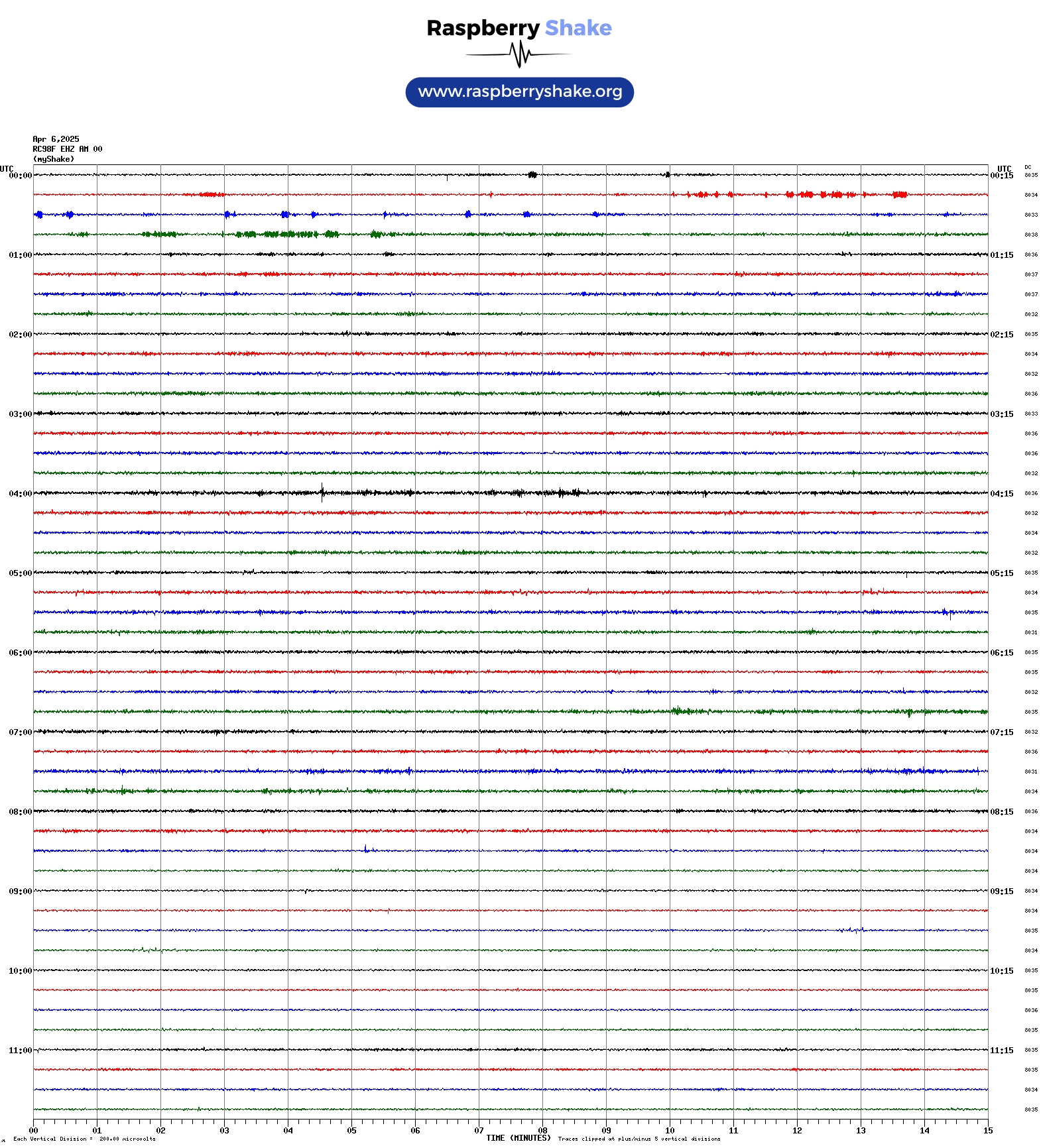The width and height of the screenshot is (1041, 1148).
Task: Click minute 09 tick on time axis
Action: pyautogui.click(x=606, y=1131)
